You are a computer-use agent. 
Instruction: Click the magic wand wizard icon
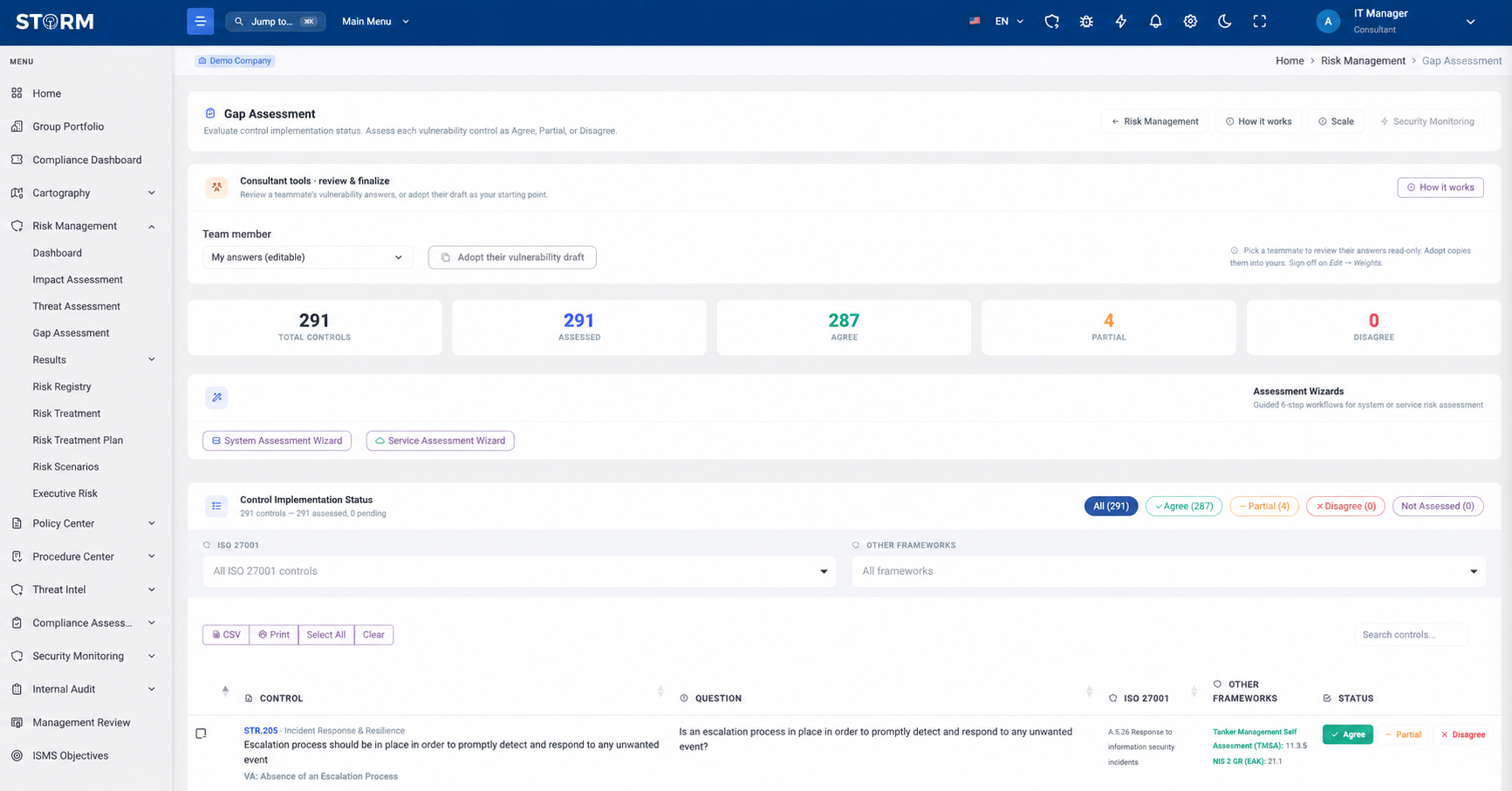pos(216,398)
